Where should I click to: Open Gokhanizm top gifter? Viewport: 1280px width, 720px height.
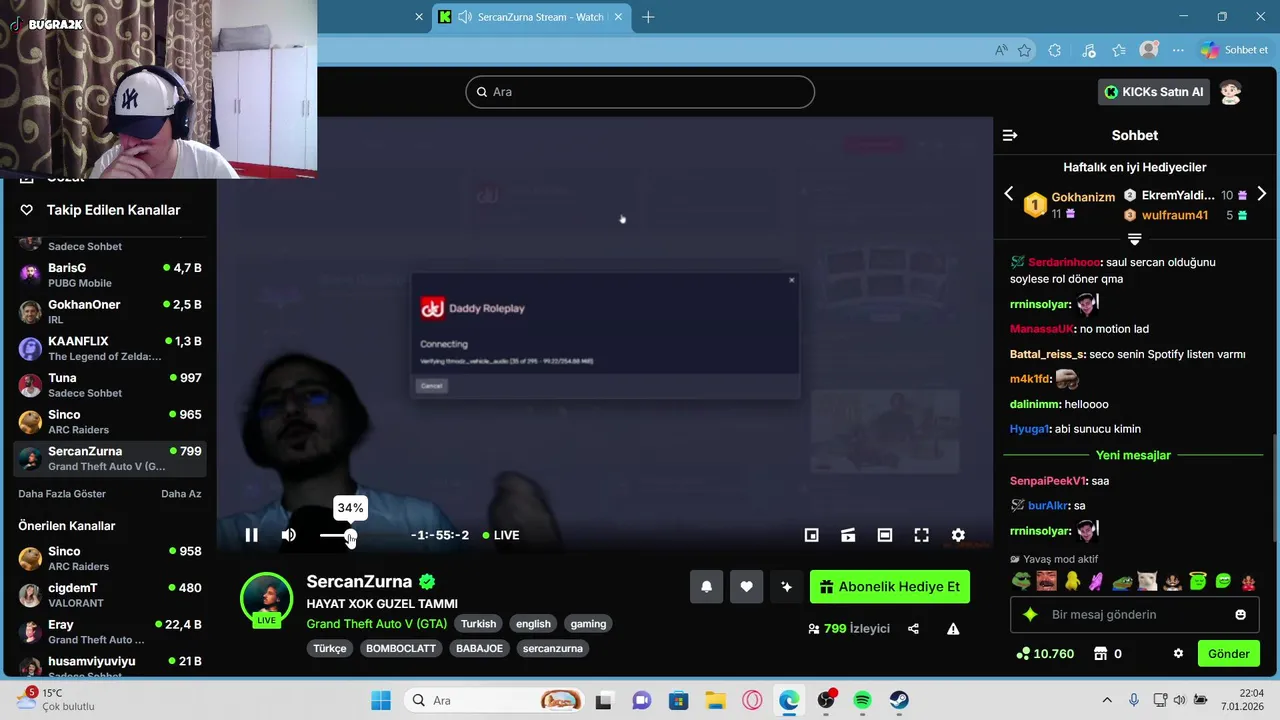tap(1083, 197)
